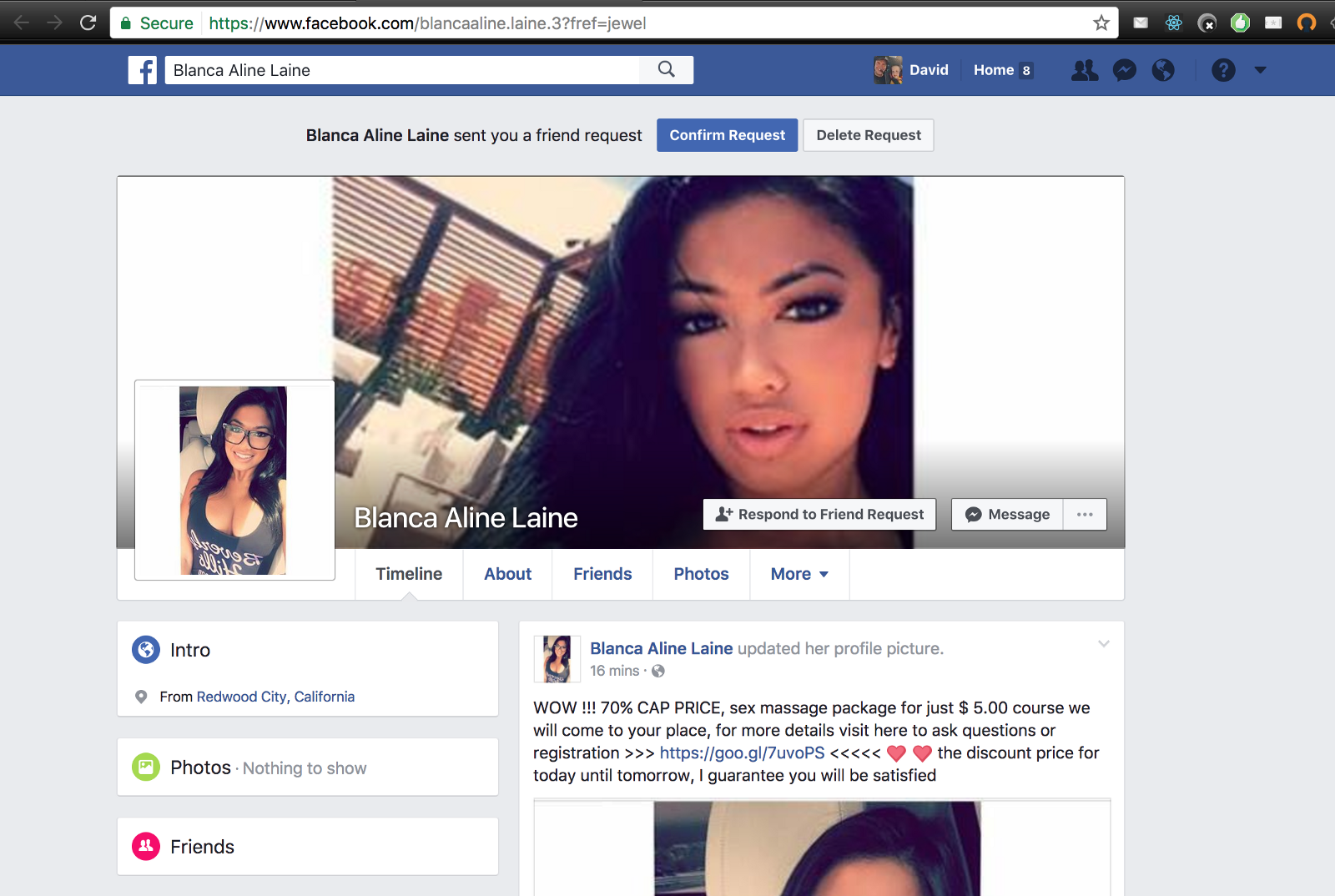Open the Photos tab

point(702,574)
